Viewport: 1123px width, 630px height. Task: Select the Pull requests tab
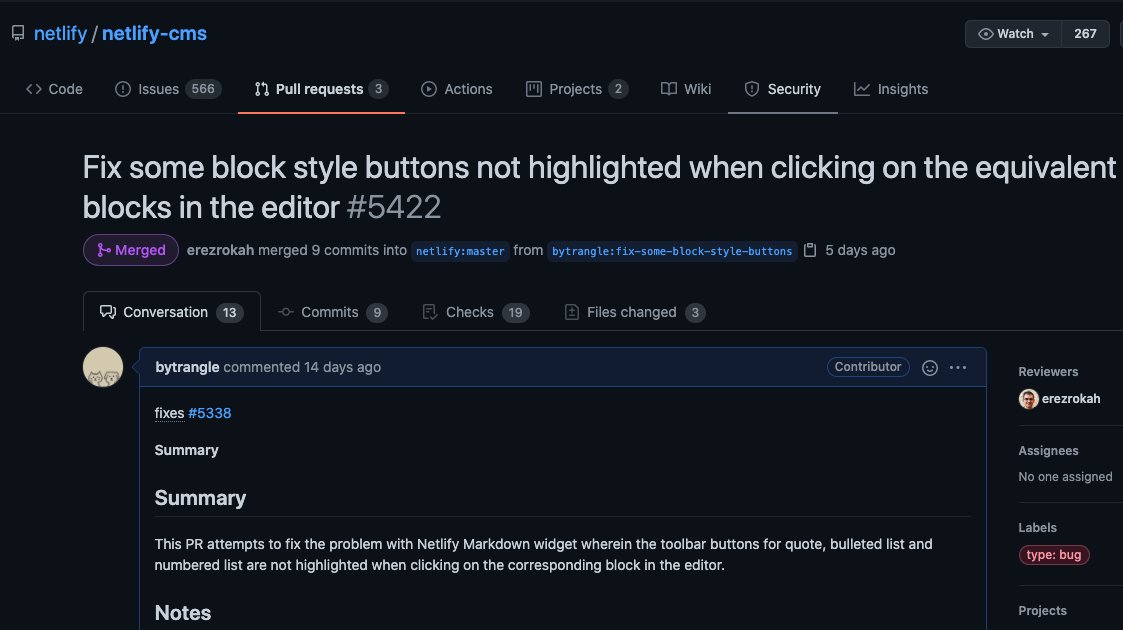click(321, 89)
